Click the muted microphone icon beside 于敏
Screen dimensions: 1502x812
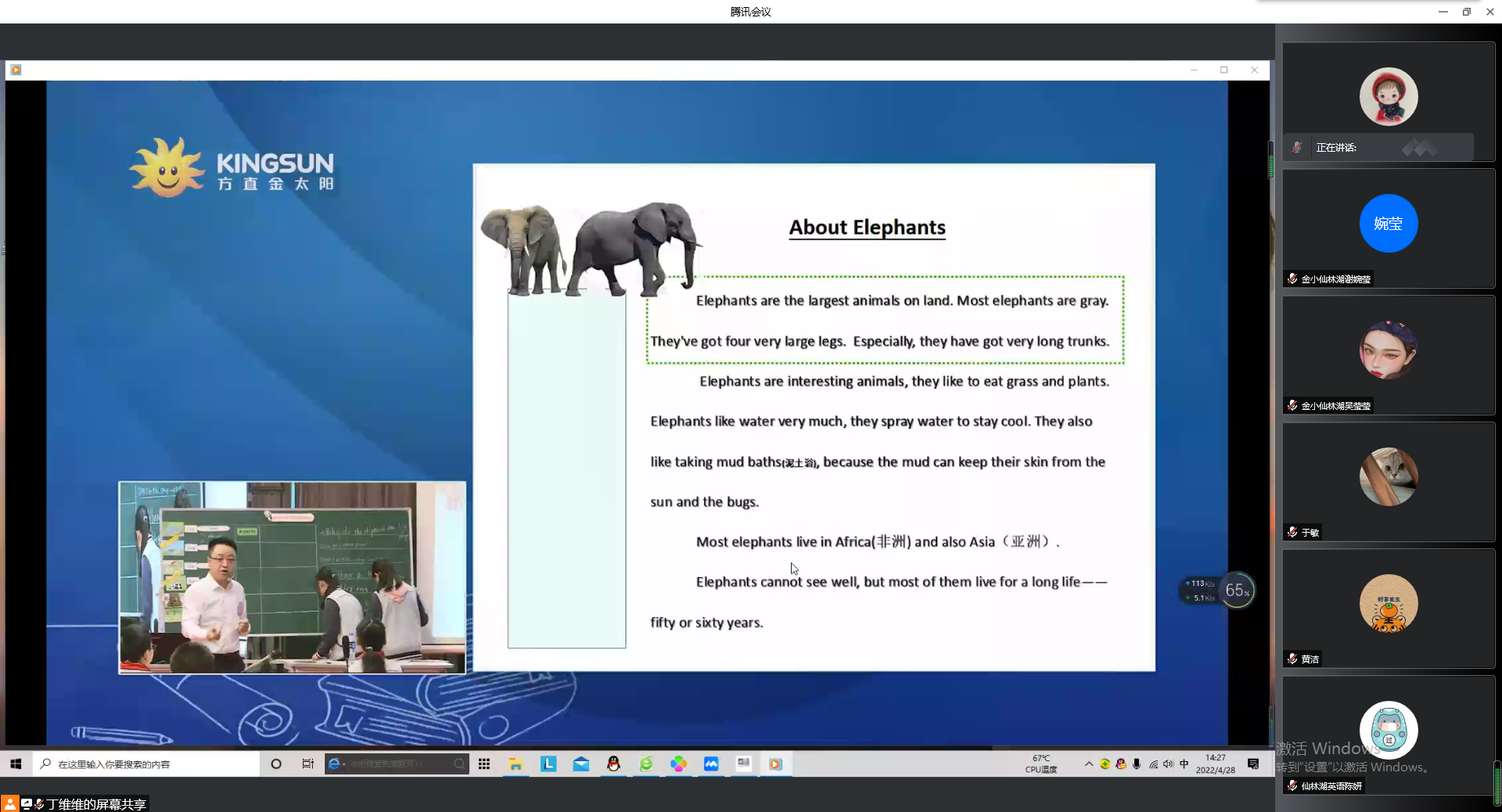[x=1292, y=532]
